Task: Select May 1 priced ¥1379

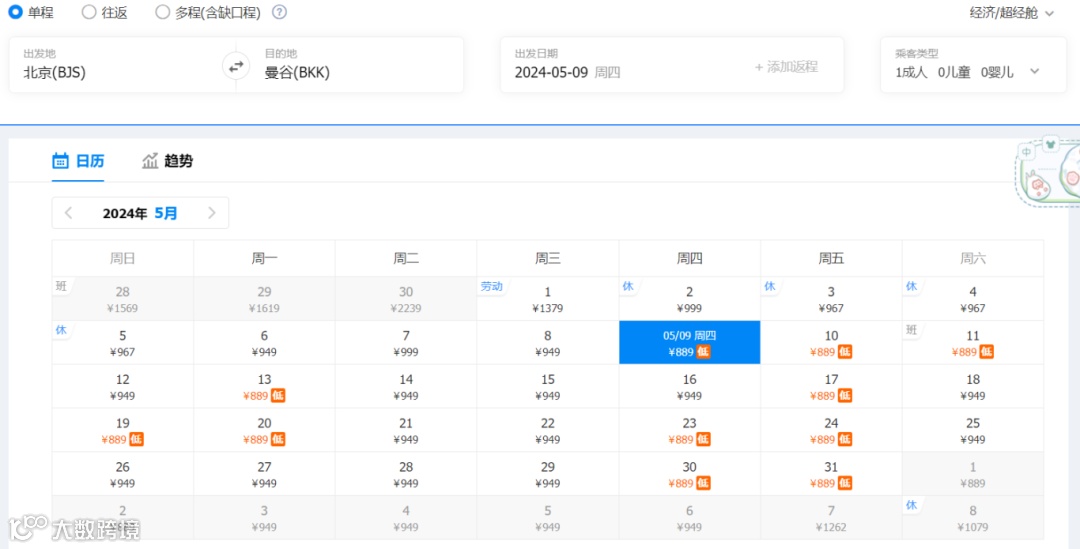Action: (548, 299)
